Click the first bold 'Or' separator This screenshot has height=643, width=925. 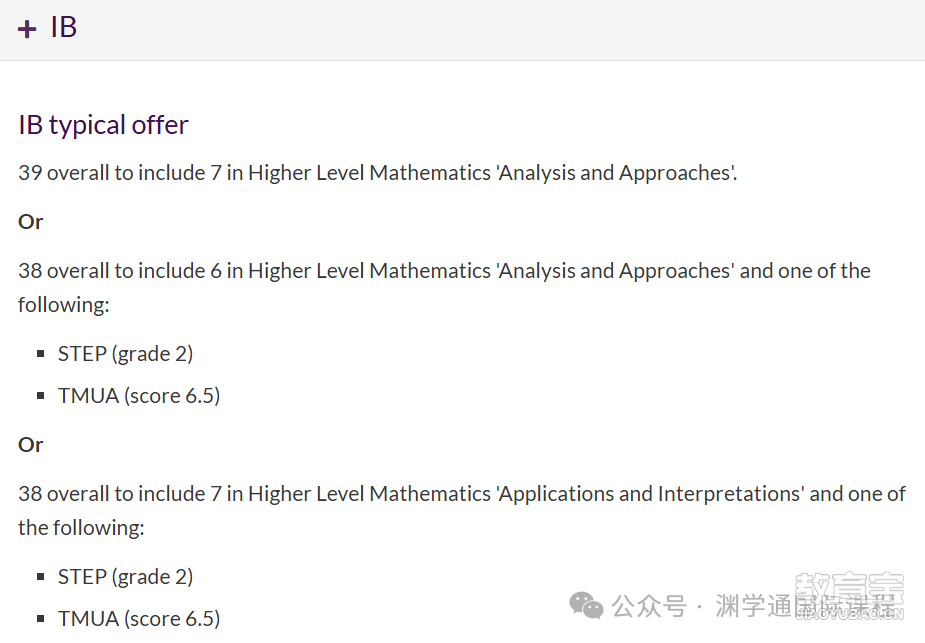click(x=31, y=222)
